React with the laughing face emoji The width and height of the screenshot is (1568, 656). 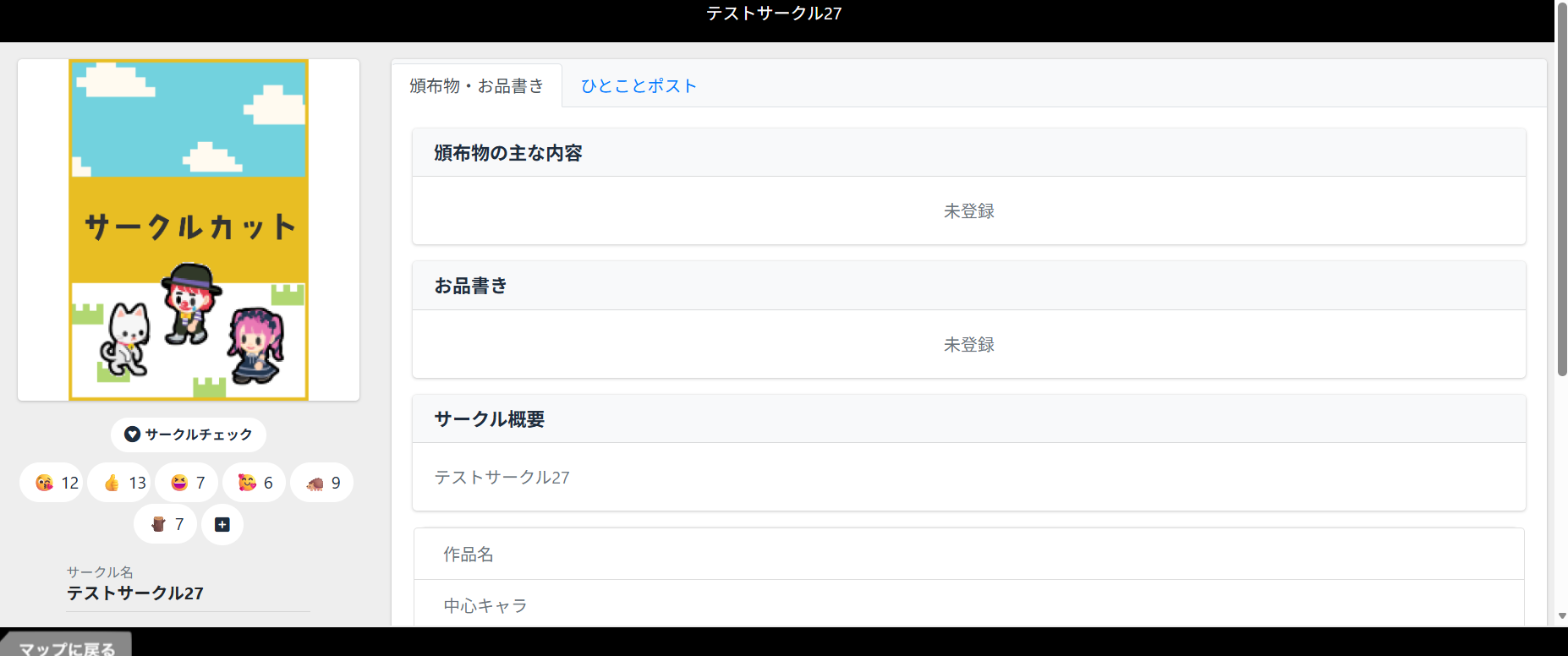187,483
